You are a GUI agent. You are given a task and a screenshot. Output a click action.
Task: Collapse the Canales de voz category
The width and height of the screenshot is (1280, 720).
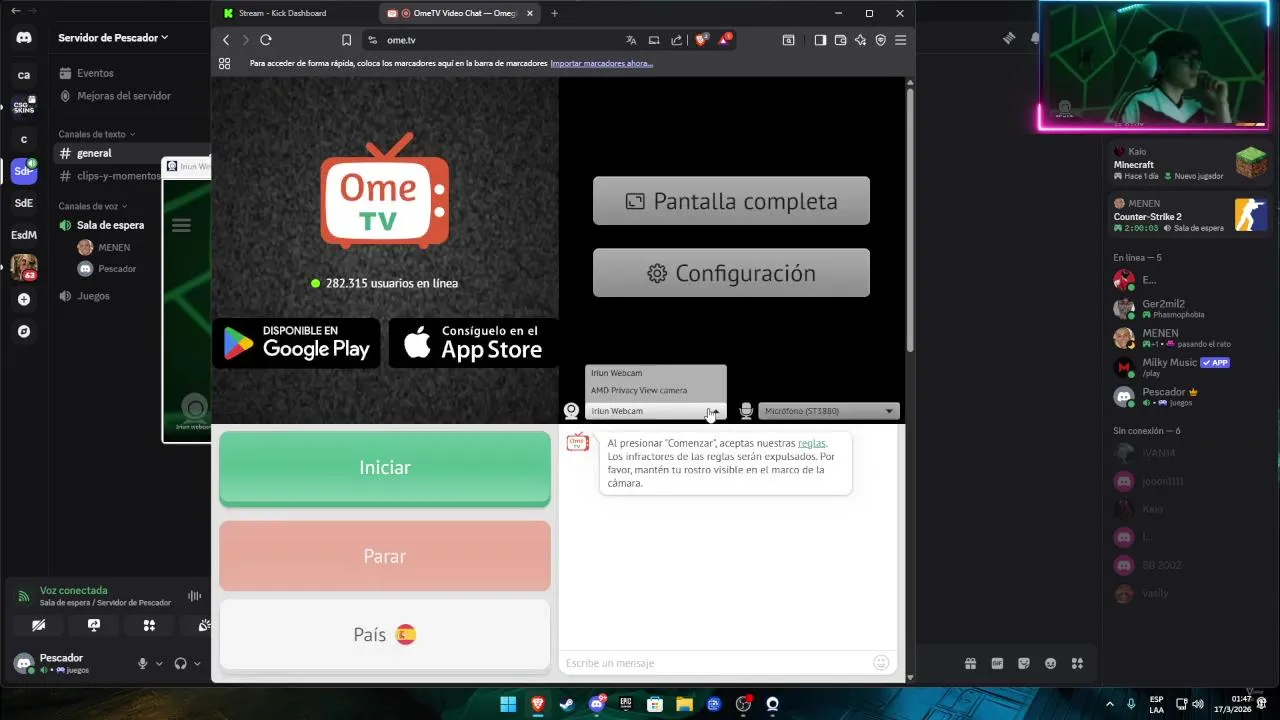click(92, 206)
